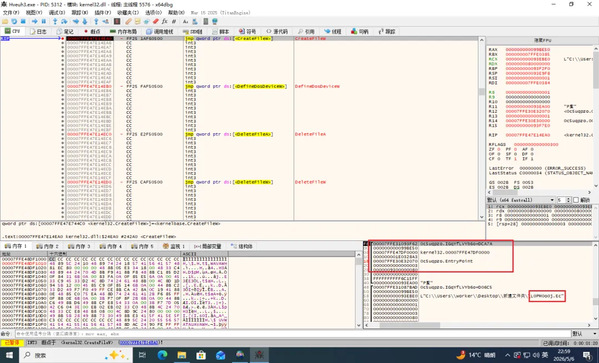The image size is (599, 363).
Task: Open Microsoft Edge from the taskbar
Action: (162, 355)
